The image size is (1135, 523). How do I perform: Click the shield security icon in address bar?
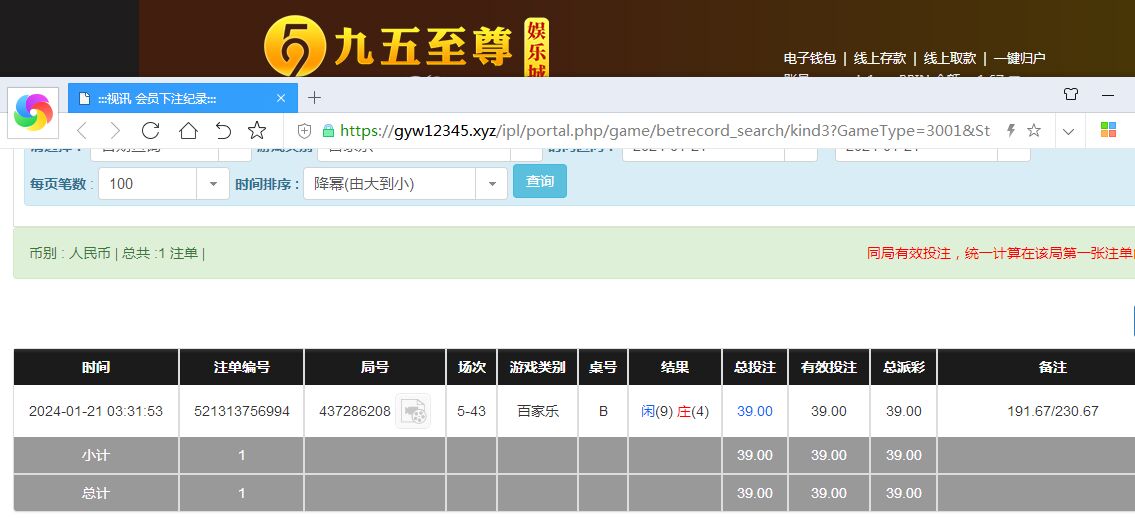[305, 130]
